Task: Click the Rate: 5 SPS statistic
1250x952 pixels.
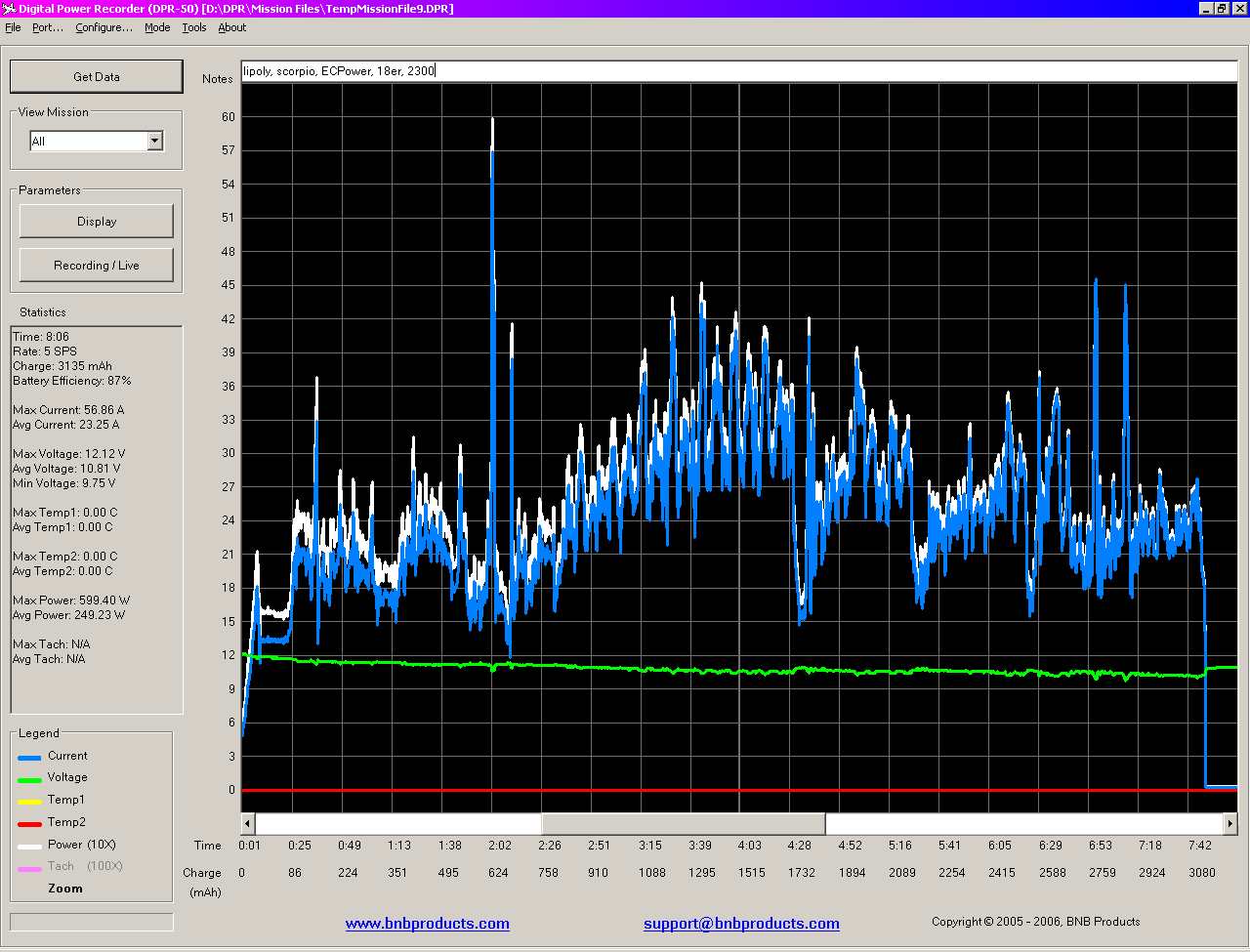Action: point(44,351)
